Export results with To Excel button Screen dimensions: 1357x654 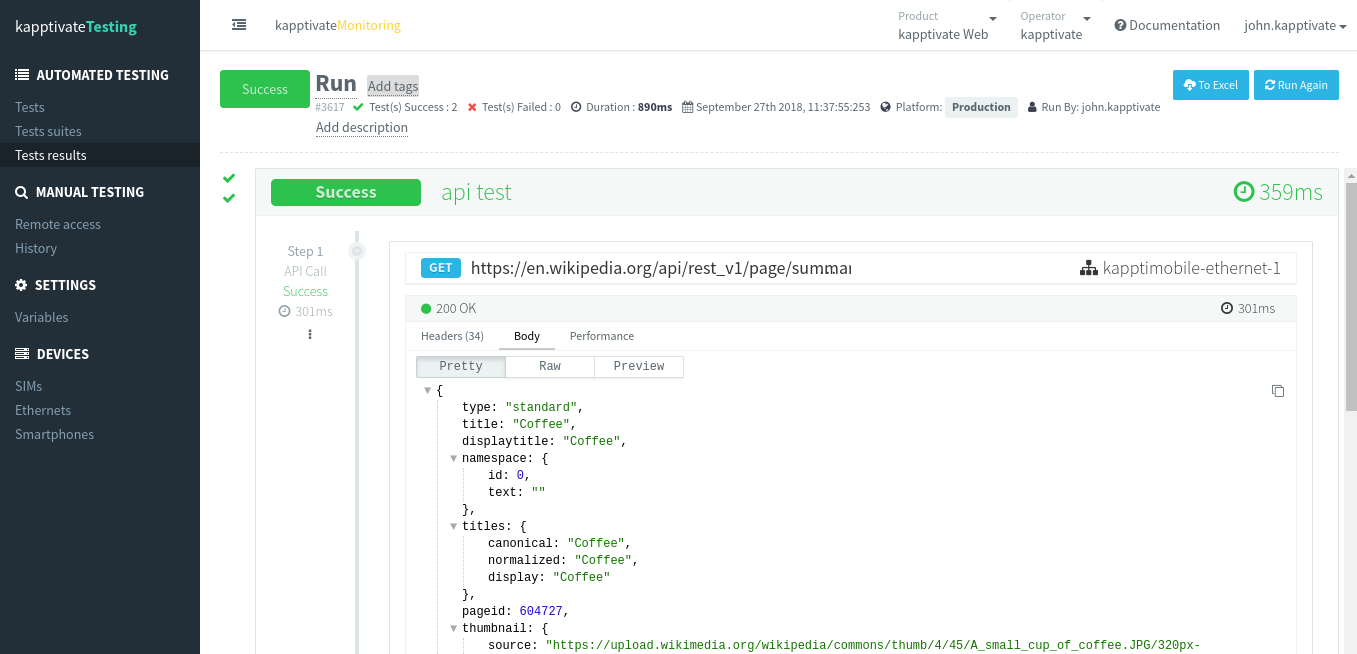[x=1210, y=85]
